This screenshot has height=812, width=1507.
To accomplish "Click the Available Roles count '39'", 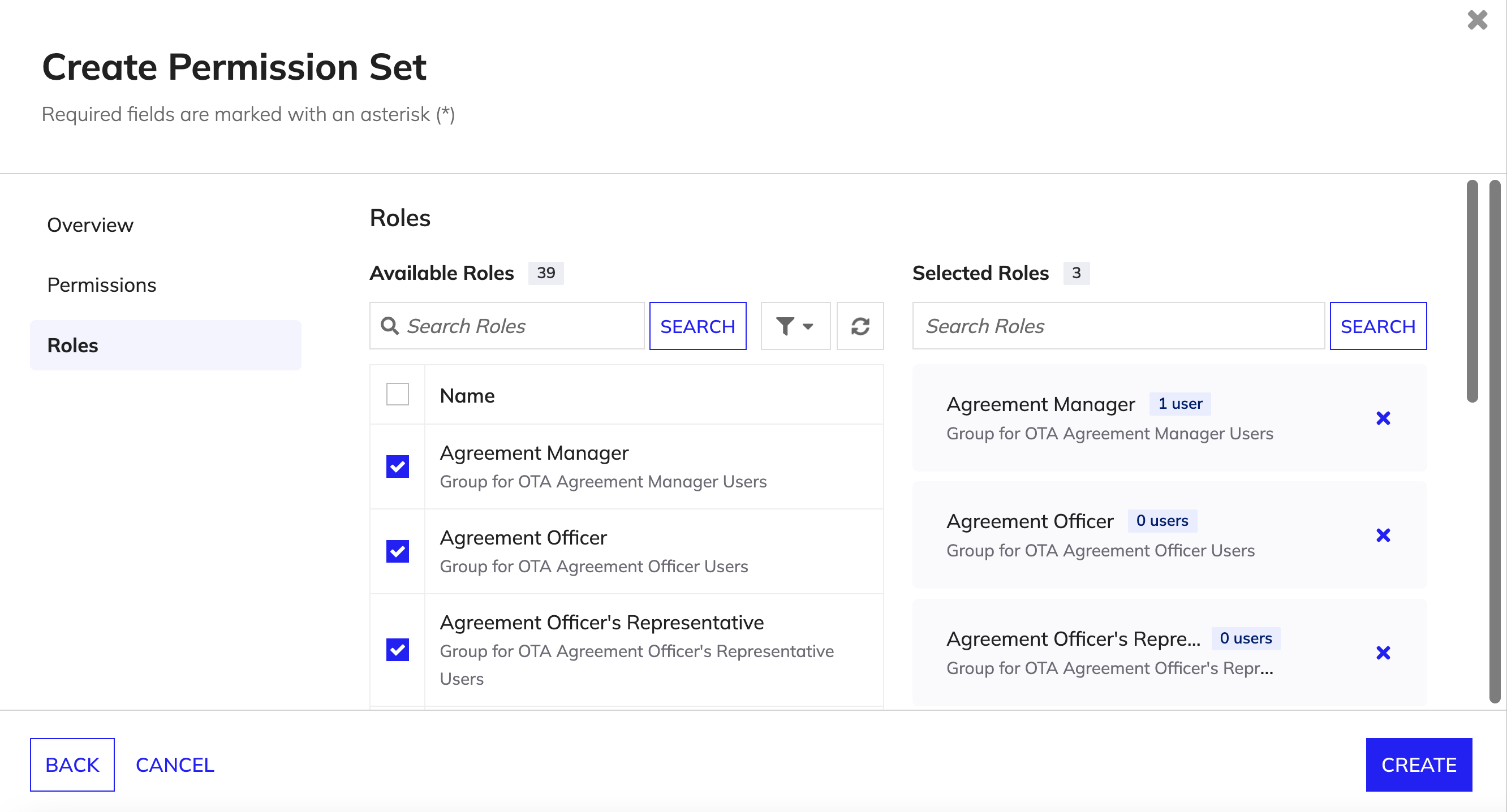I will 545,273.
